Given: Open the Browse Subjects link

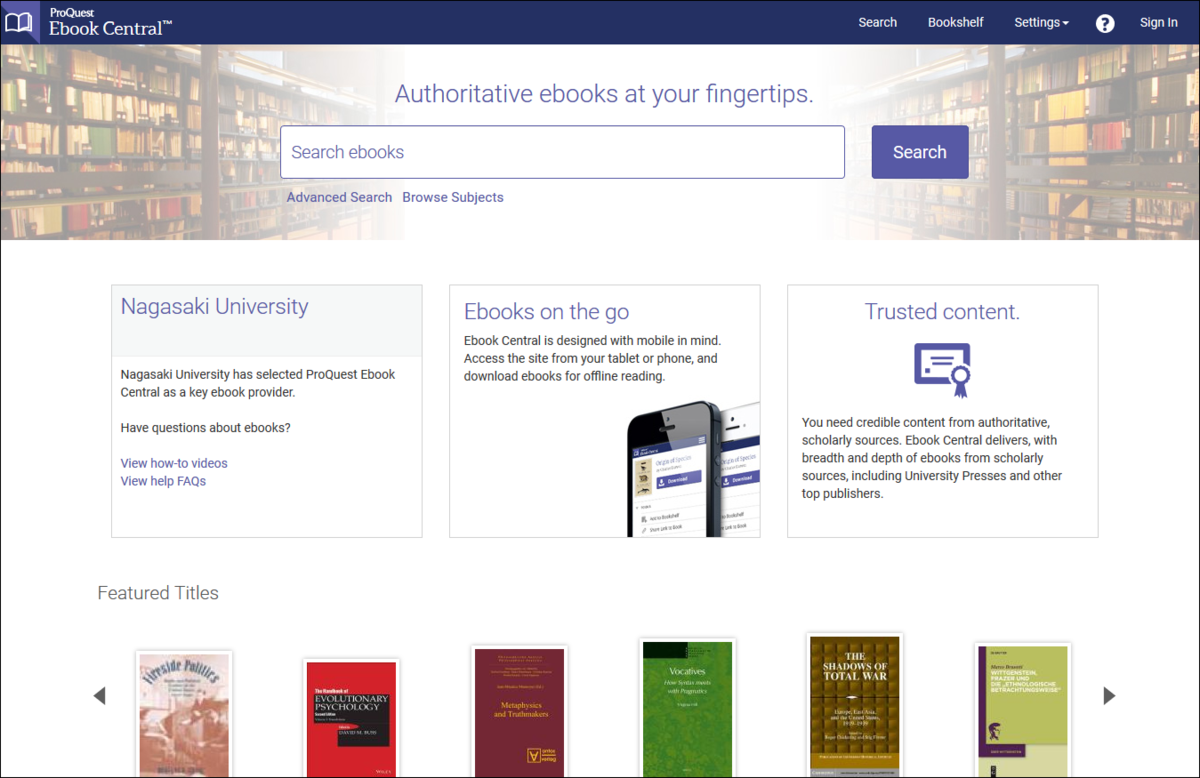Looking at the screenshot, I should tap(453, 197).
